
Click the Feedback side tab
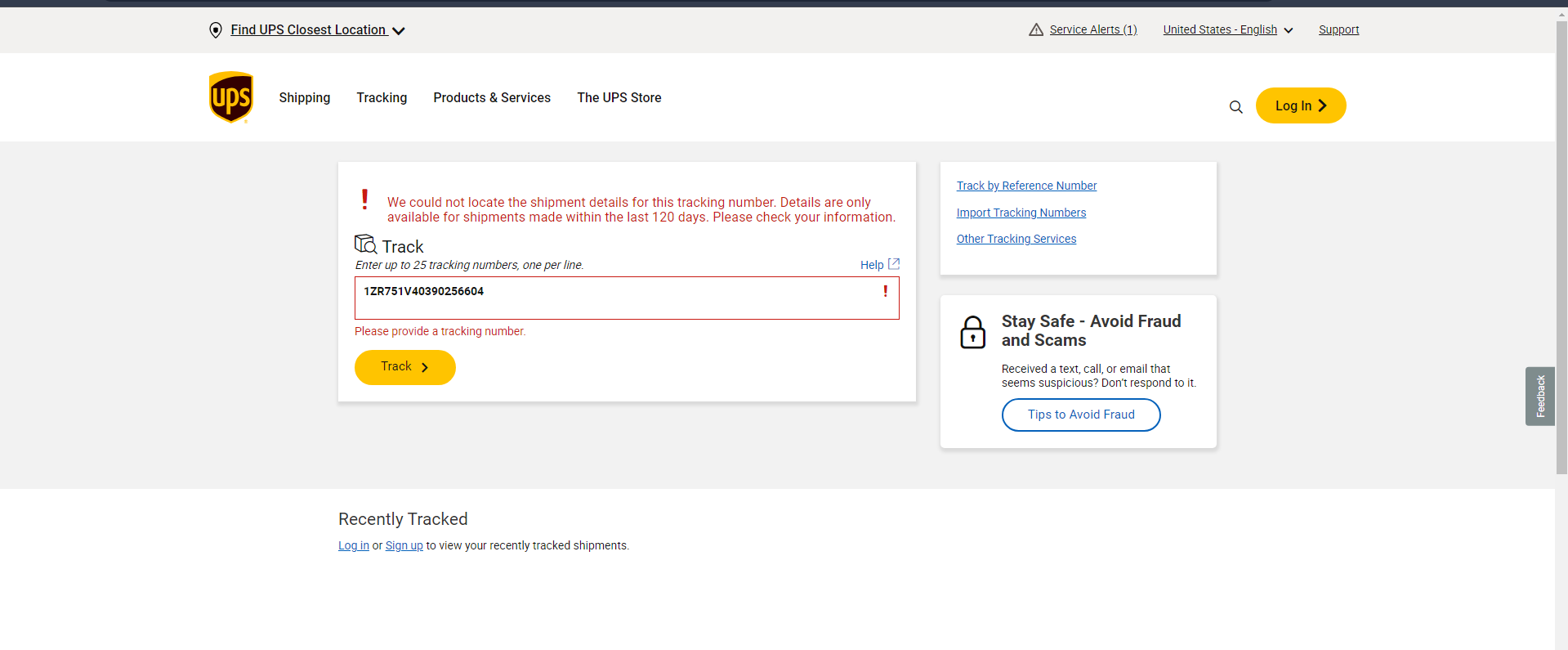[x=1540, y=396]
